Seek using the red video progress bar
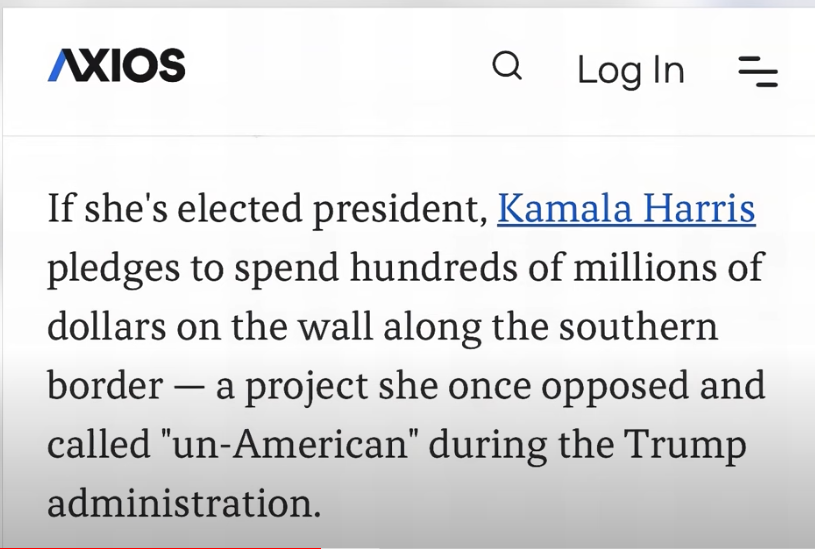The image size is (815, 549). [x=161, y=547]
